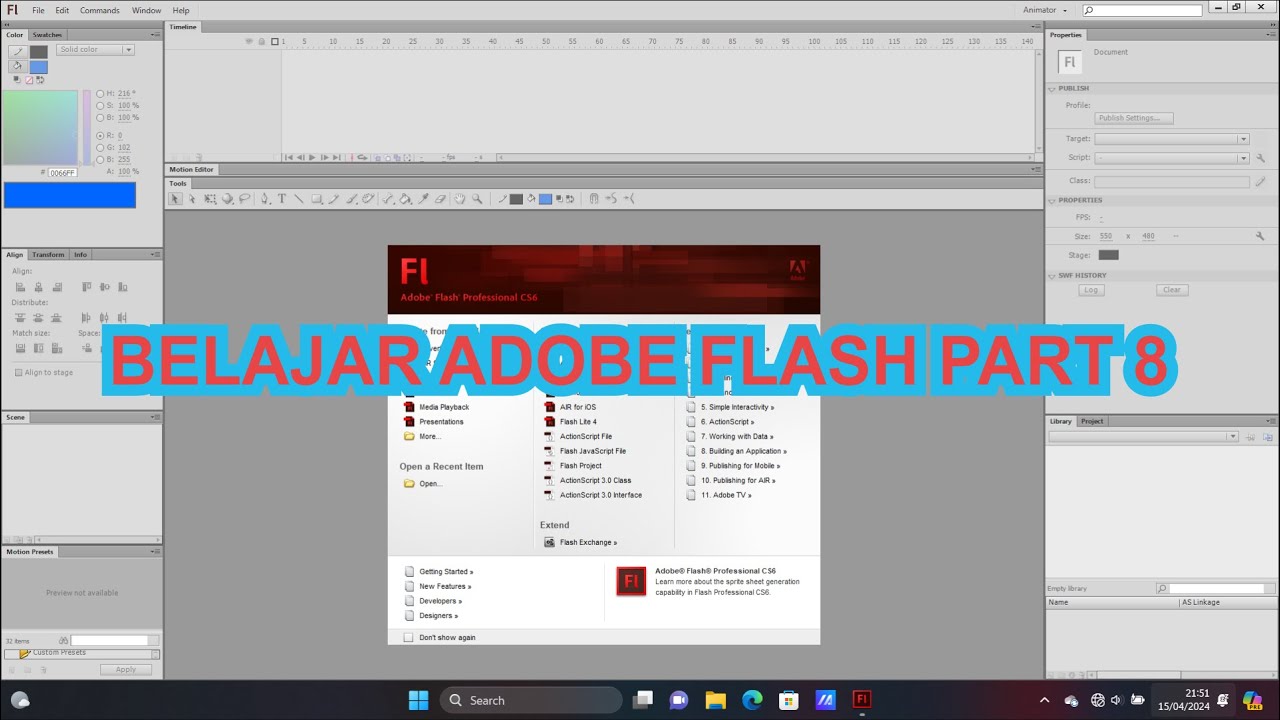Select the Line tool
Screen dimensions: 1280x720
click(298, 199)
